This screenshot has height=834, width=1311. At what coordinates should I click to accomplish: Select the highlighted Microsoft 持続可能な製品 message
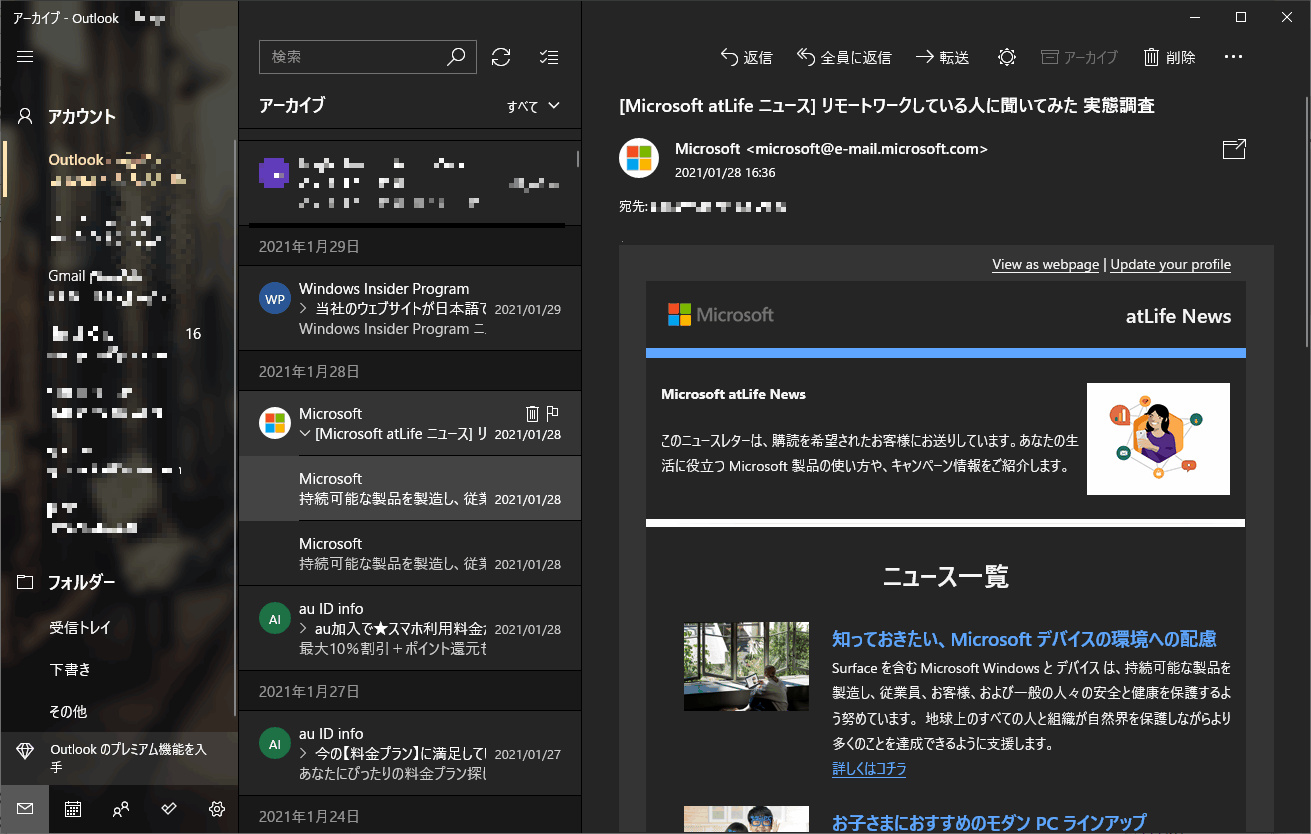coord(410,488)
